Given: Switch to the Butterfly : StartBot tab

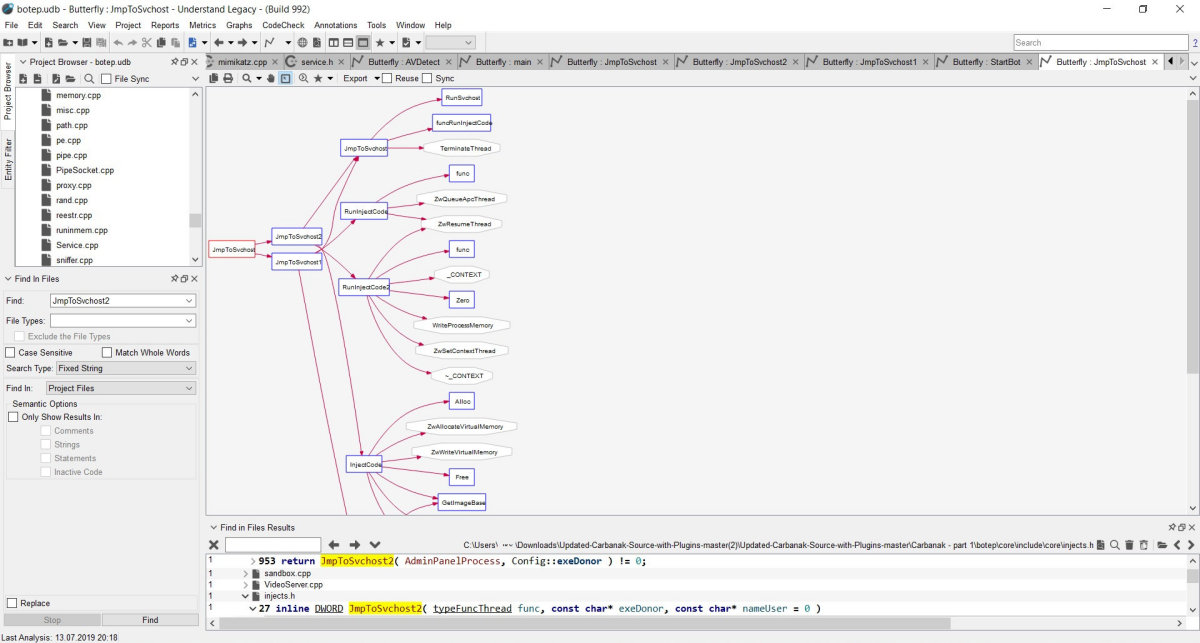Looking at the screenshot, I should [984, 62].
